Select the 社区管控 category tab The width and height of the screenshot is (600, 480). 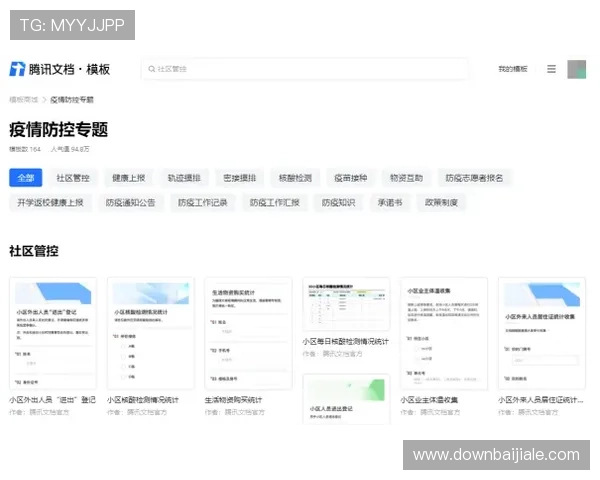(73, 178)
